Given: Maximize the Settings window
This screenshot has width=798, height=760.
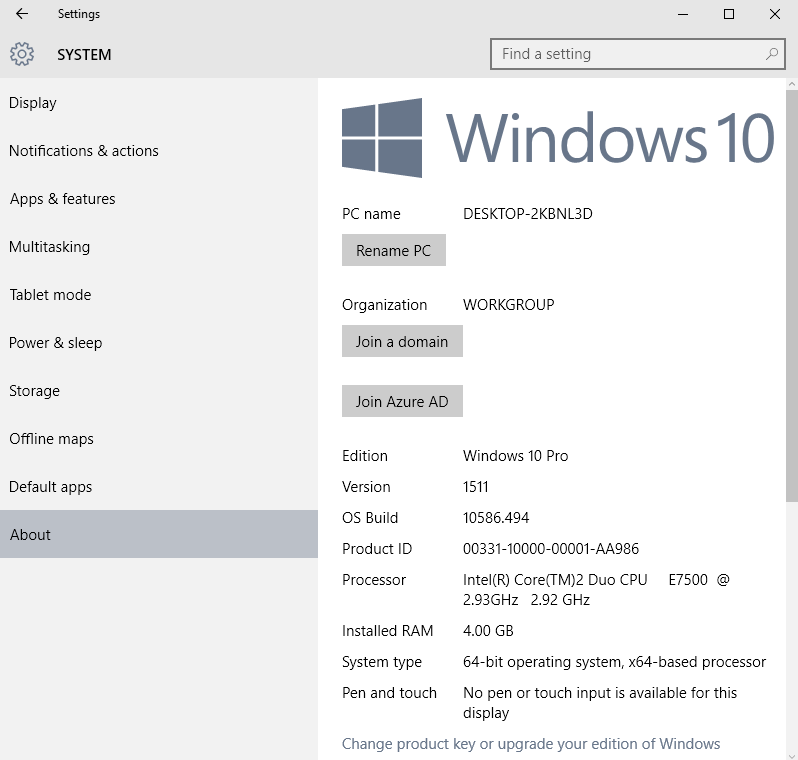Looking at the screenshot, I should click(x=729, y=14).
